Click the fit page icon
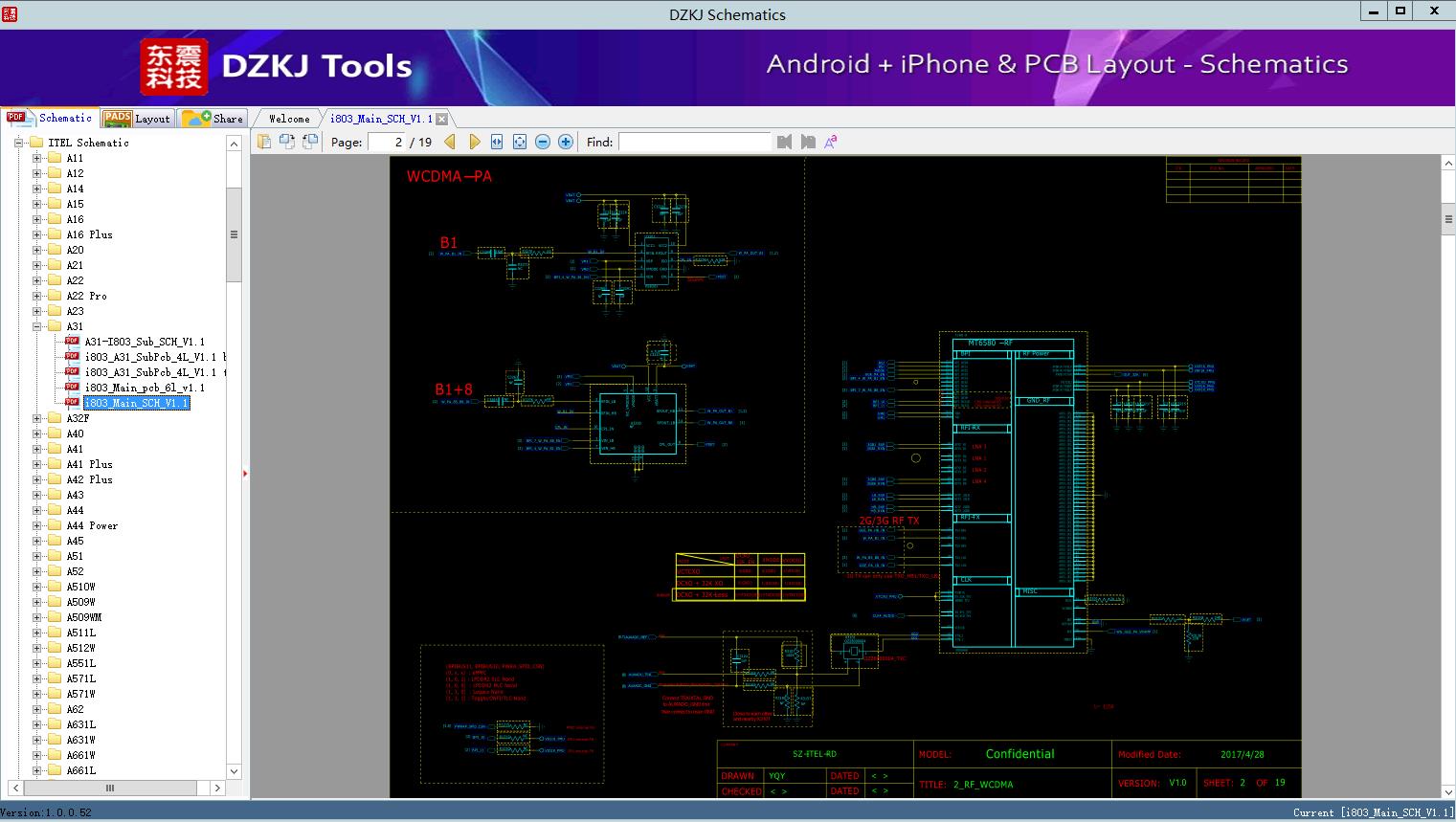Image resolution: width=1456 pixels, height=822 pixels. tap(520, 142)
